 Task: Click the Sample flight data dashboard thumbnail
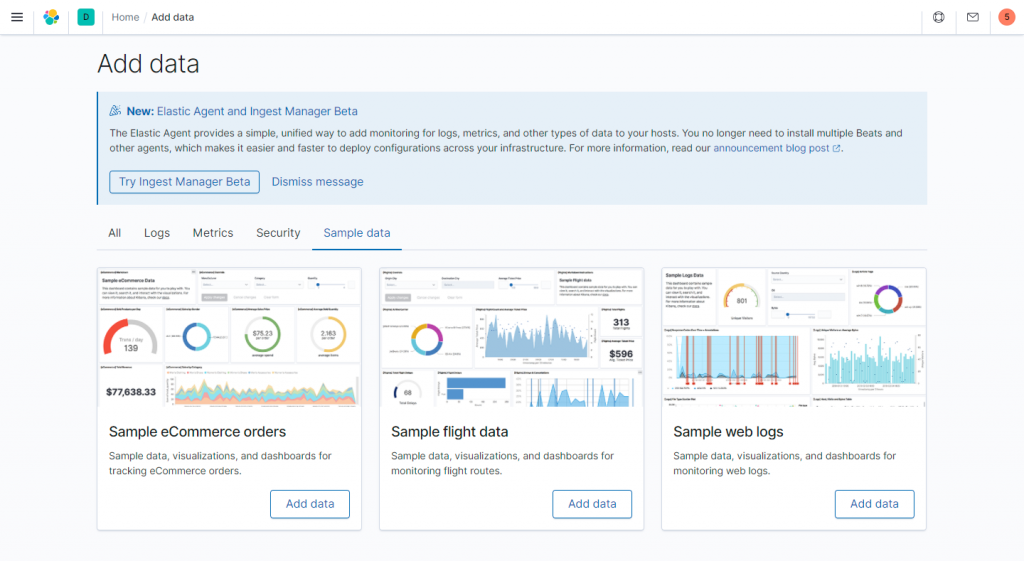[x=512, y=337]
